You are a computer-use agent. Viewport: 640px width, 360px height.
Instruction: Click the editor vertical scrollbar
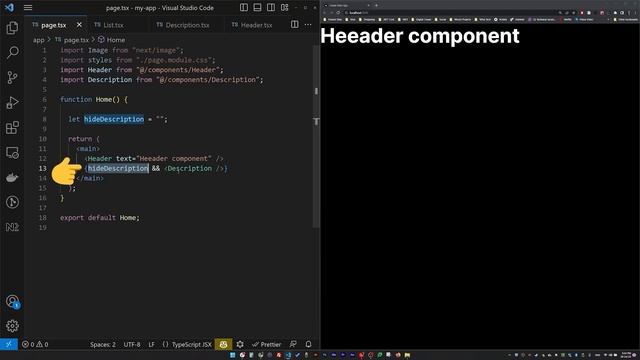pyautogui.click(x=316, y=135)
